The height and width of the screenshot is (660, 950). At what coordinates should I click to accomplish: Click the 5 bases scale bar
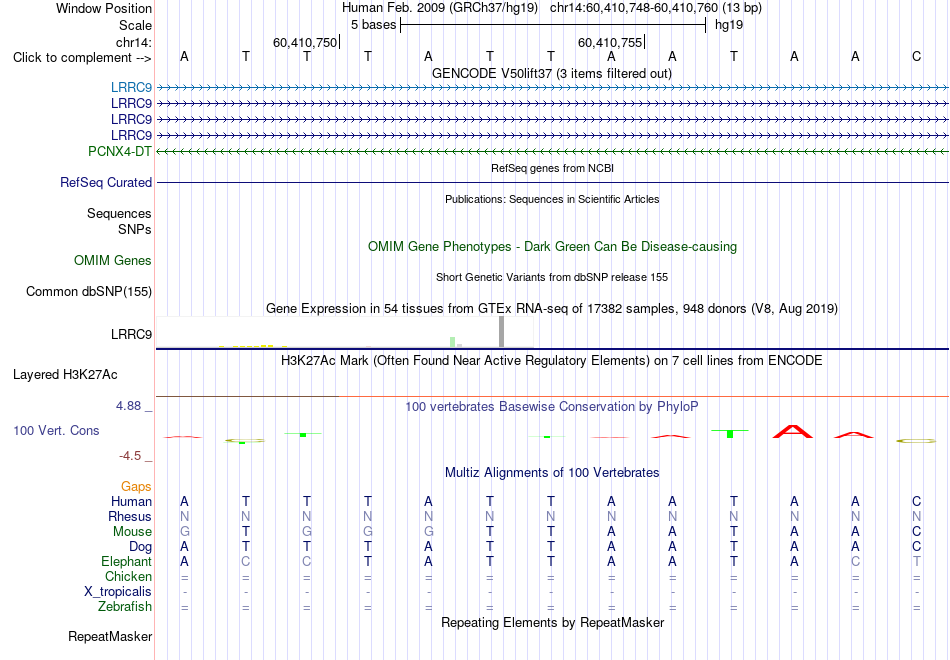coord(553,25)
